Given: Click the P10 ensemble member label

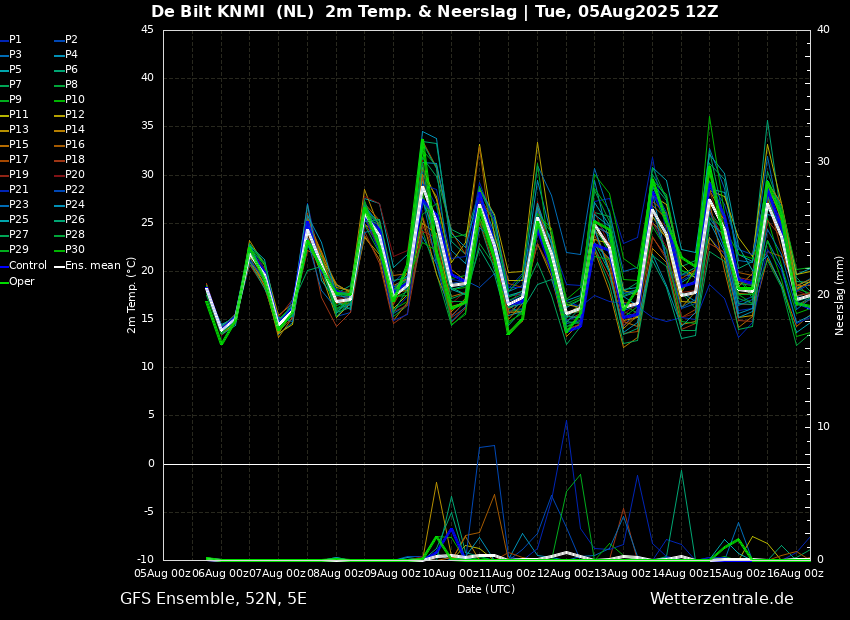Looking at the screenshot, I should click(x=75, y=100).
